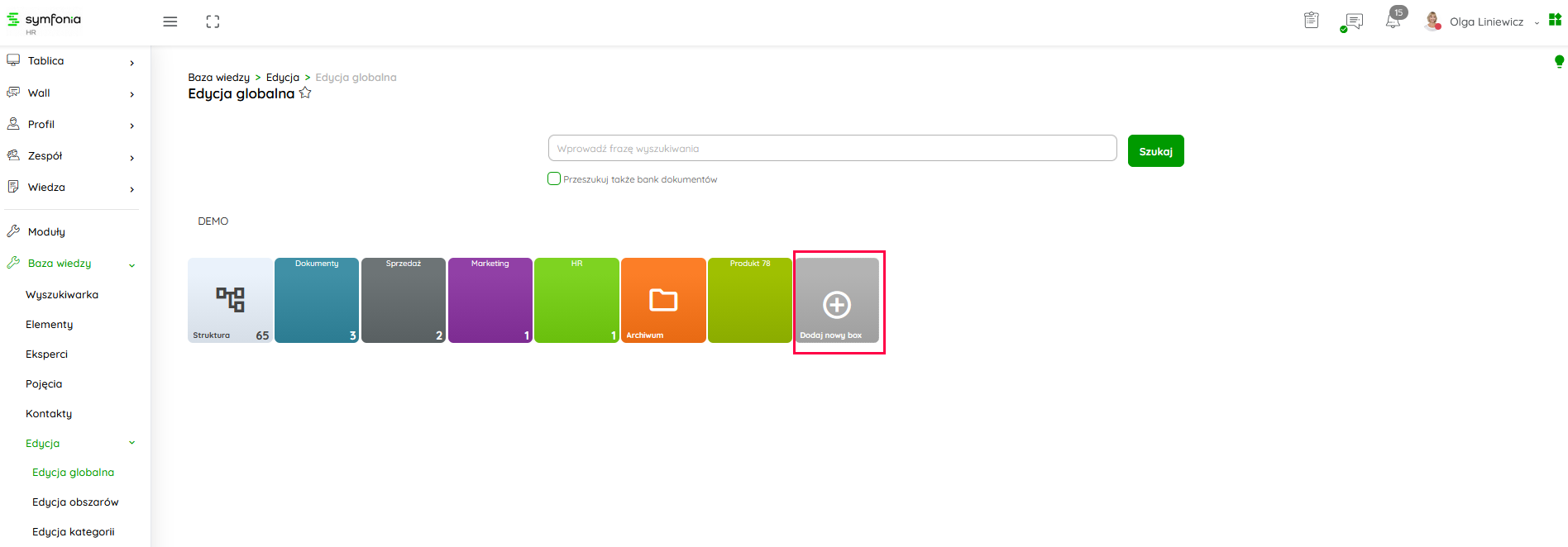The image size is (1568, 547).
Task: Open the orange Archiwum box
Action: click(x=663, y=301)
